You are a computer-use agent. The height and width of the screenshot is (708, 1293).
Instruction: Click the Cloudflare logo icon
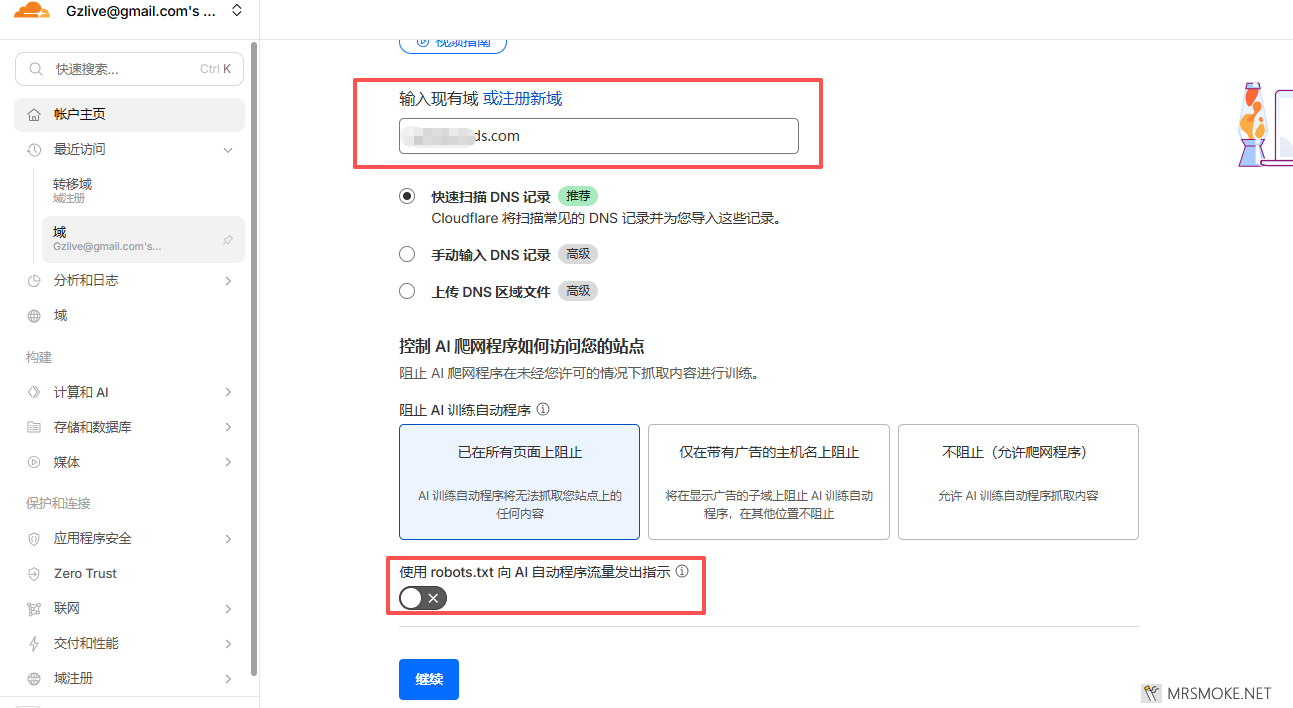31,12
